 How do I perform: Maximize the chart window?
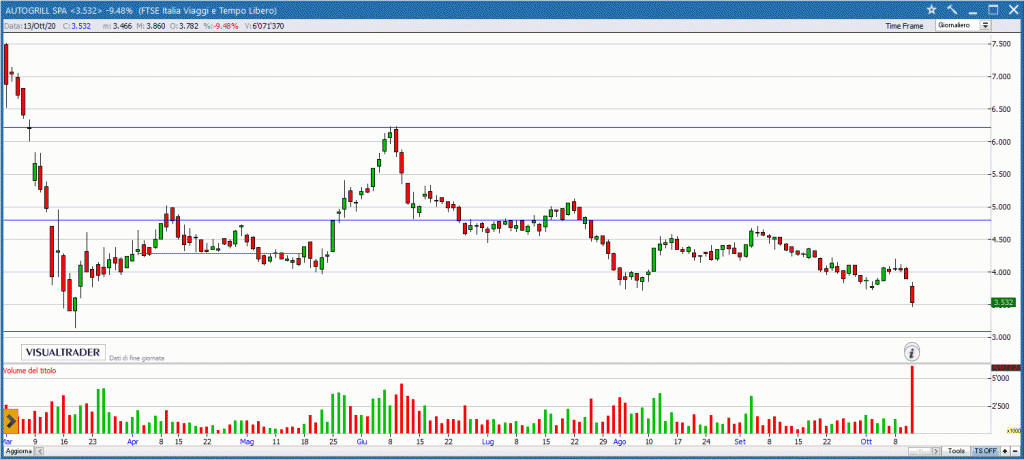(x=993, y=9)
